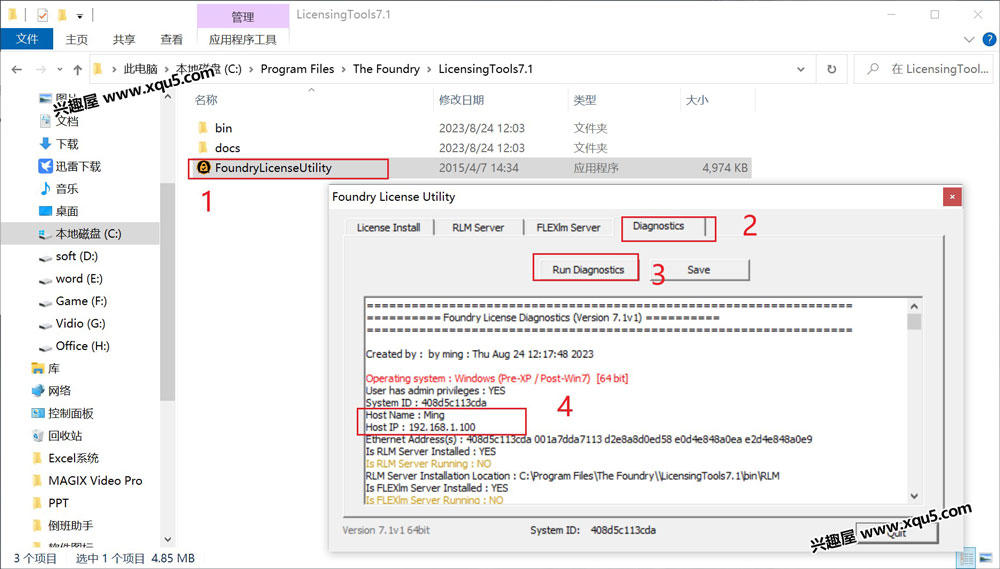Click the Host IP : 192.168.1.100 line
This screenshot has height=569, width=1000.
point(420,427)
